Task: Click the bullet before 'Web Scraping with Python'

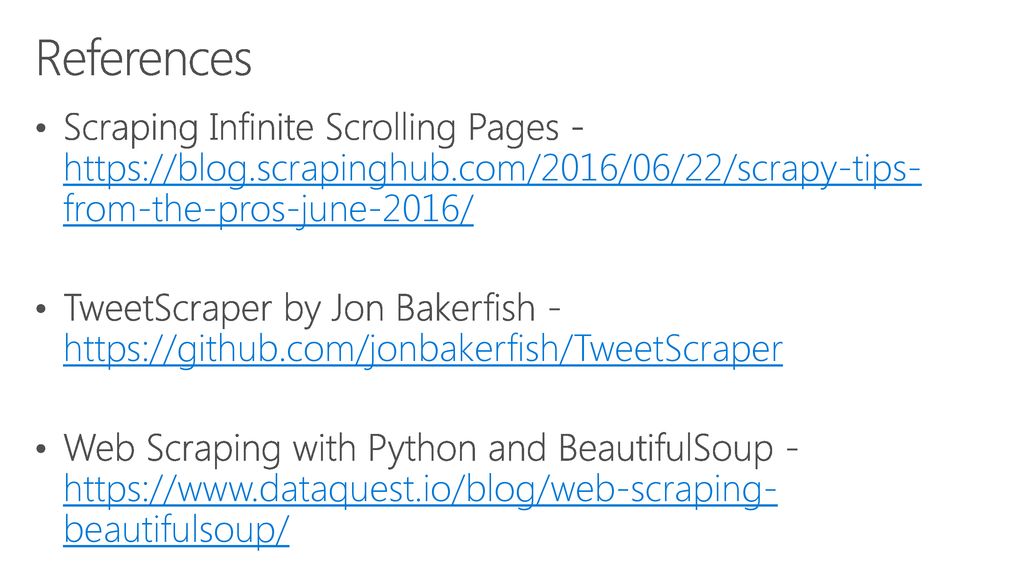Action: pos(41,449)
